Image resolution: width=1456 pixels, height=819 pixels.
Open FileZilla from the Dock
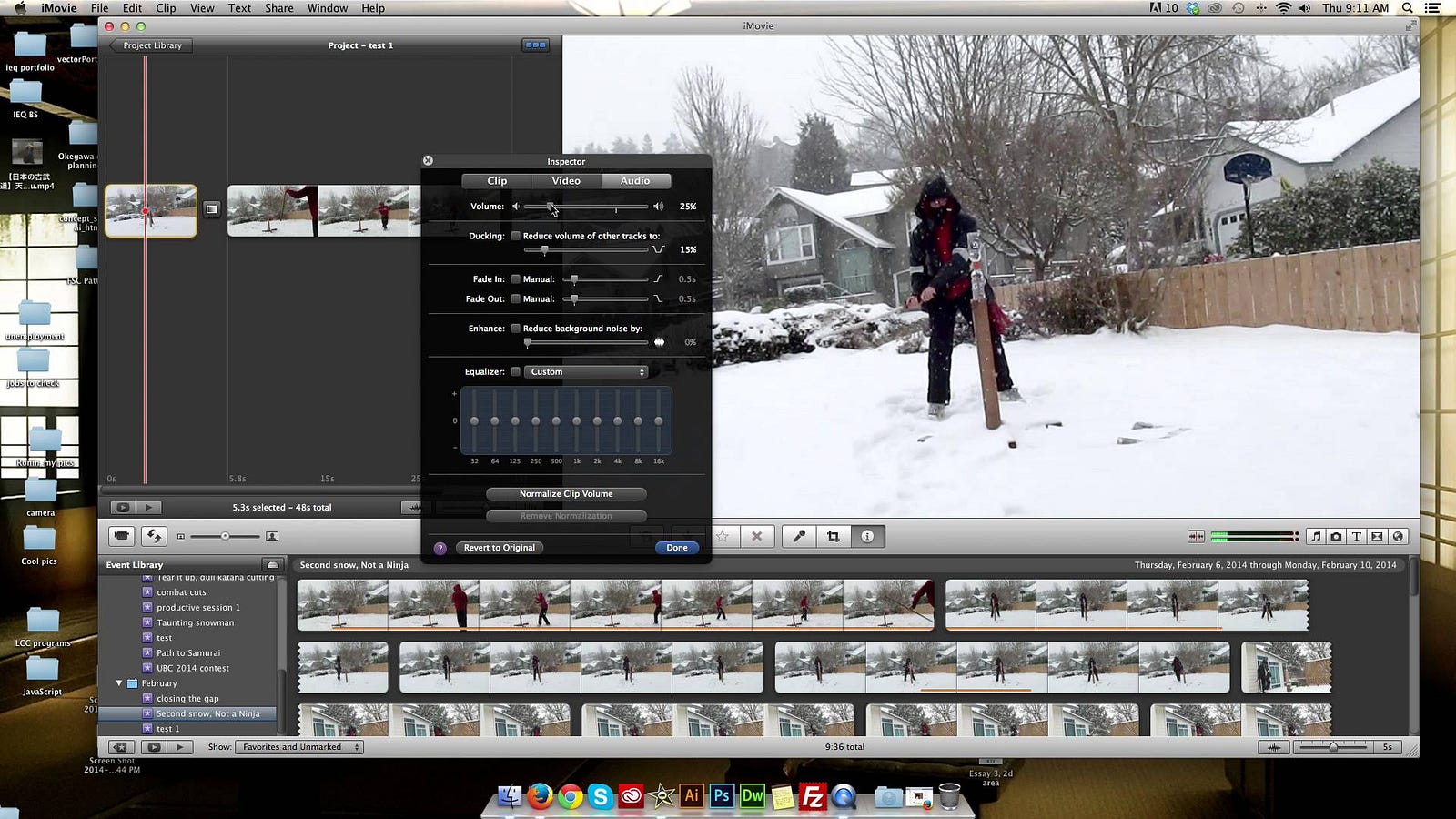tap(813, 797)
